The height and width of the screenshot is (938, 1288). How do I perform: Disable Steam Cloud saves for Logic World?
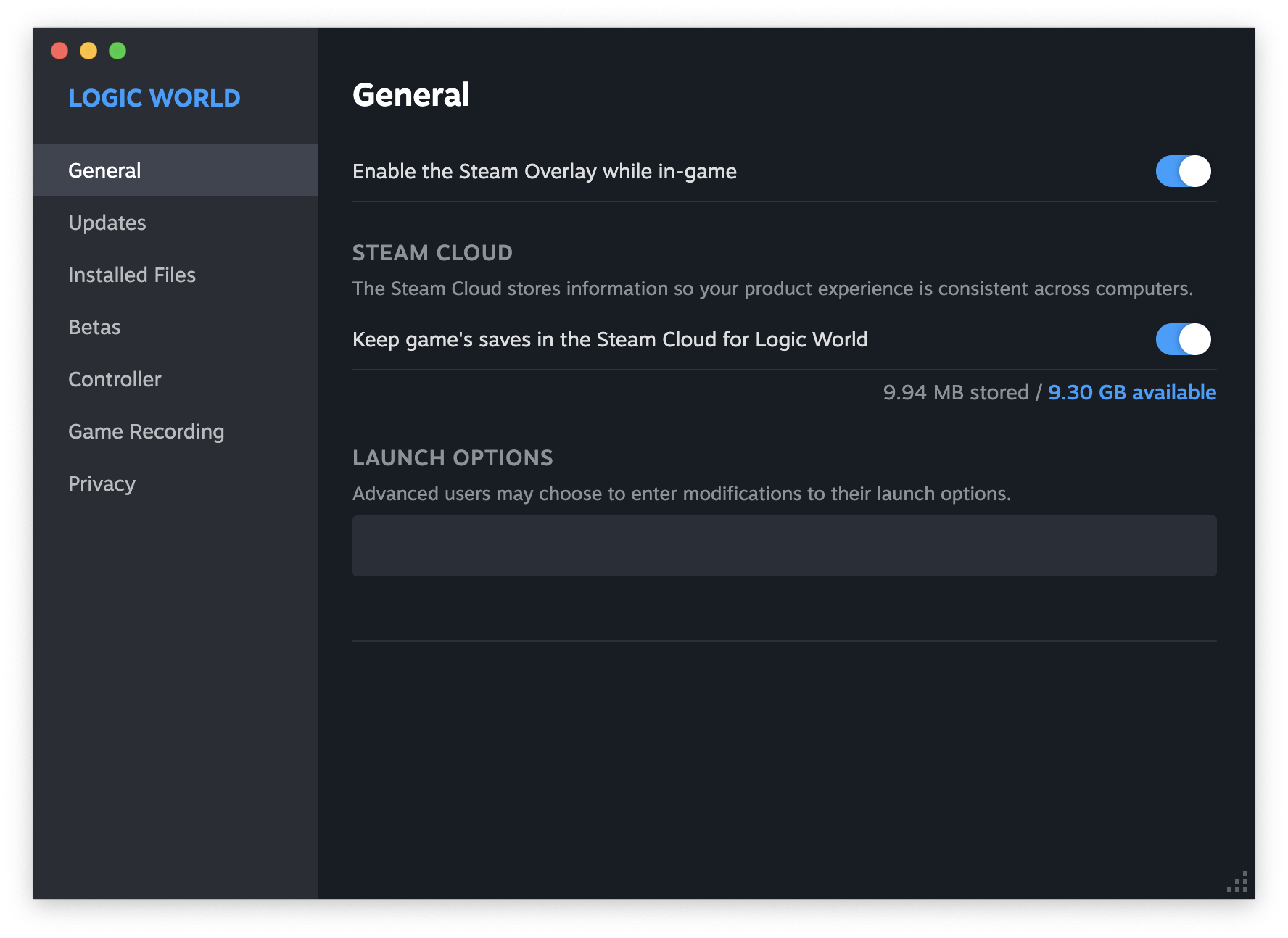[1183, 339]
